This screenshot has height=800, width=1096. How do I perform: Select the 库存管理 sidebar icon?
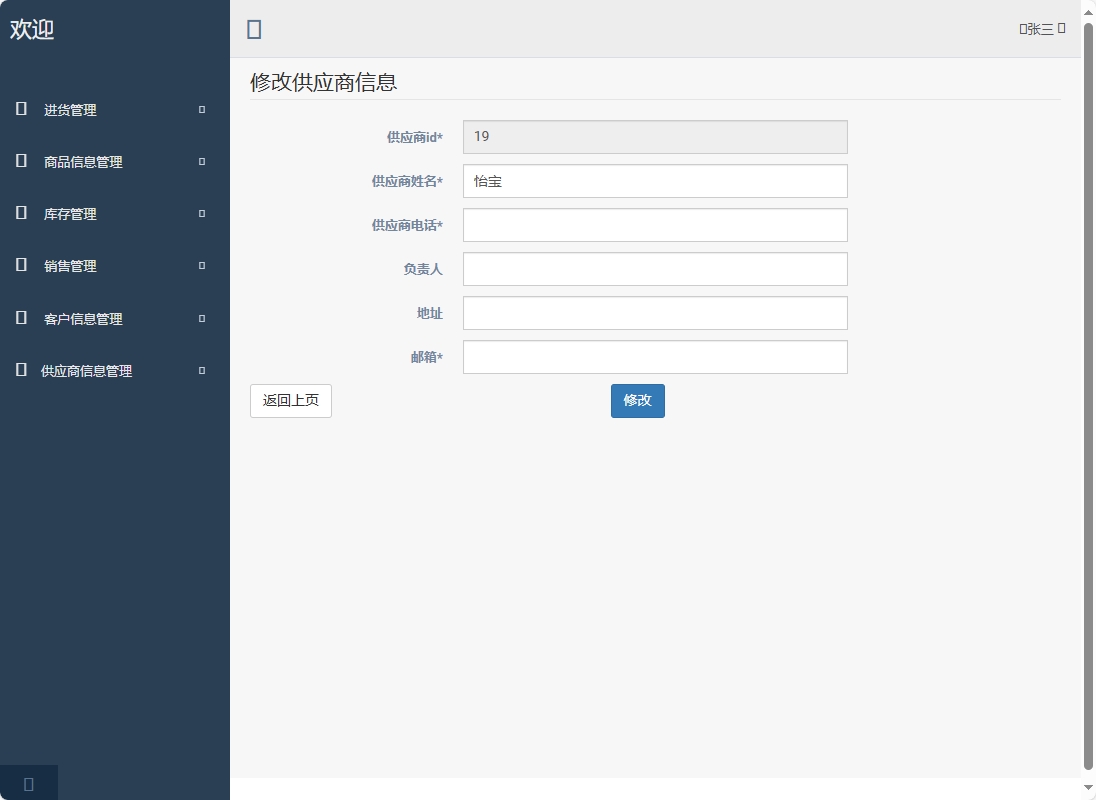pyautogui.click(x=21, y=213)
